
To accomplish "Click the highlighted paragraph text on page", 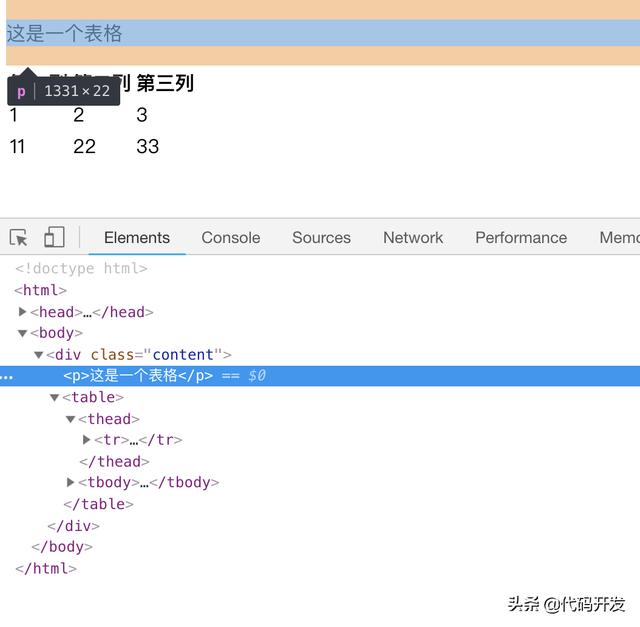I will pos(64,33).
